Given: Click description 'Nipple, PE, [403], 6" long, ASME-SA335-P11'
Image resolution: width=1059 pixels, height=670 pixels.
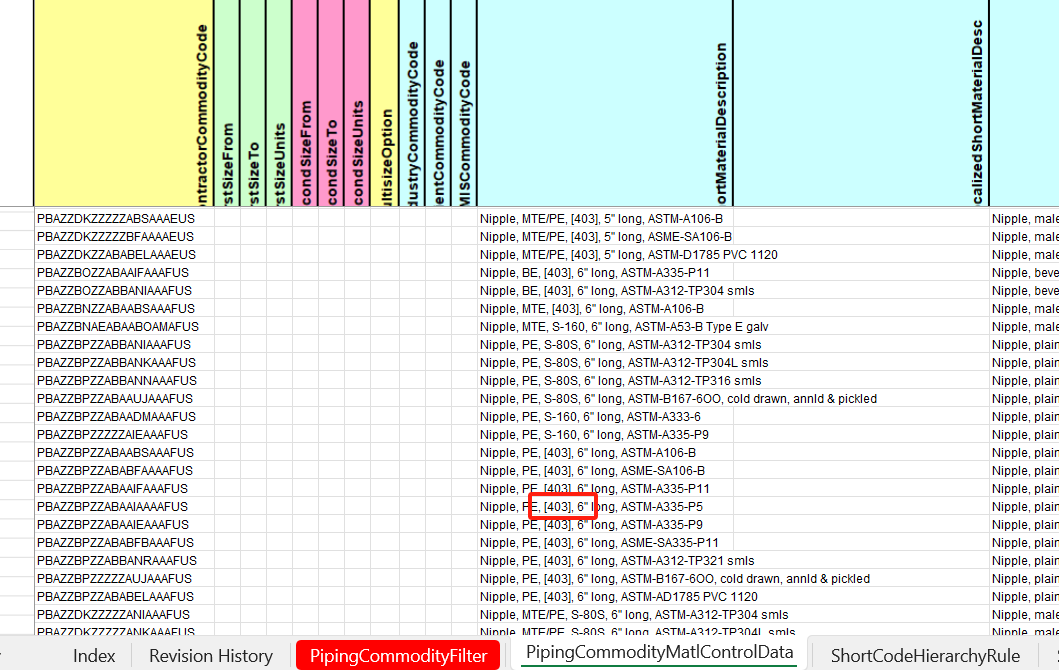Looking at the screenshot, I should coord(599,543).
